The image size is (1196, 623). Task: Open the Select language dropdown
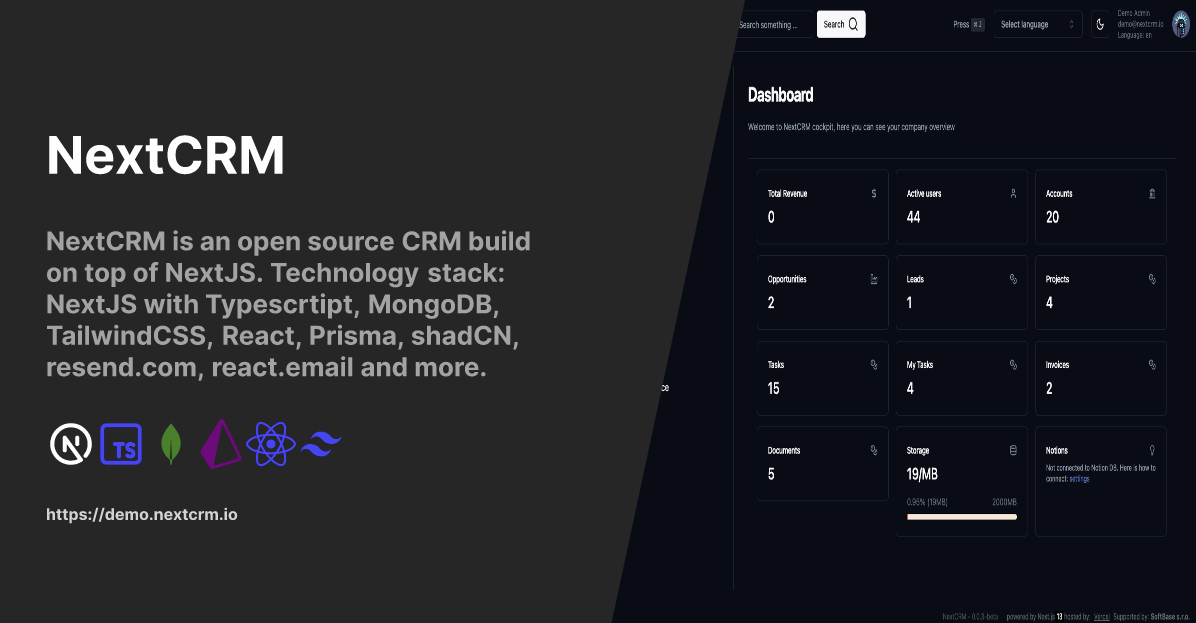click(1037, 23)
